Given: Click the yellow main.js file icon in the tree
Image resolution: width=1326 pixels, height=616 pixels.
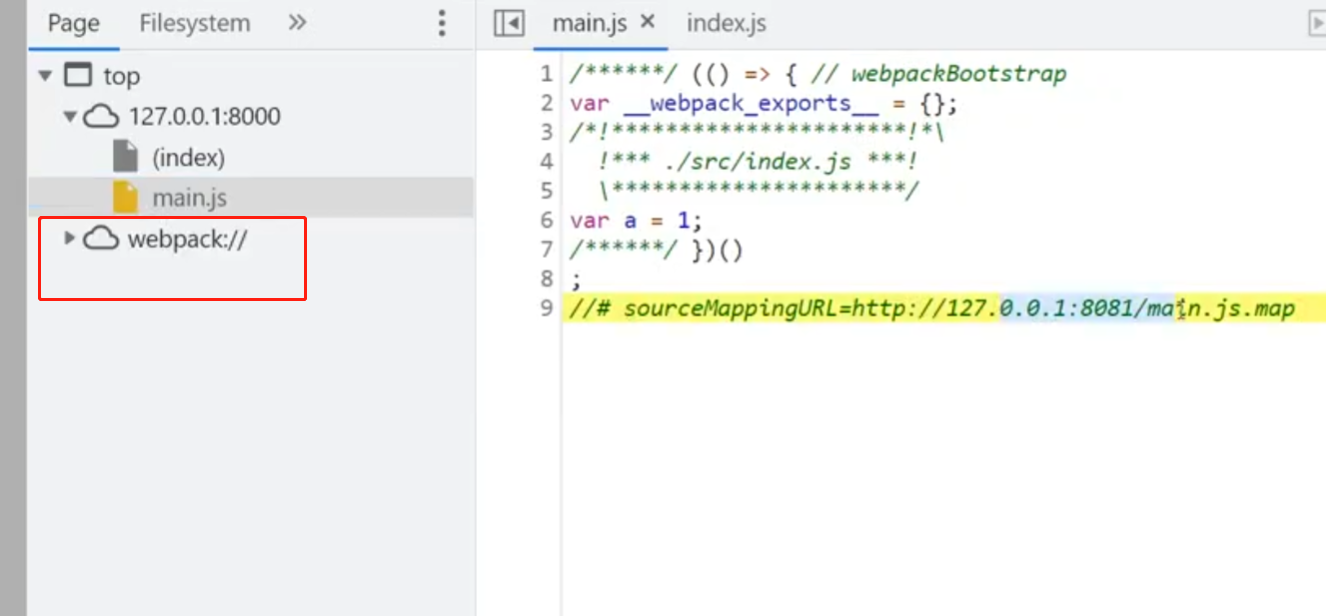Looking at the screenshot, I should point(125,197).
